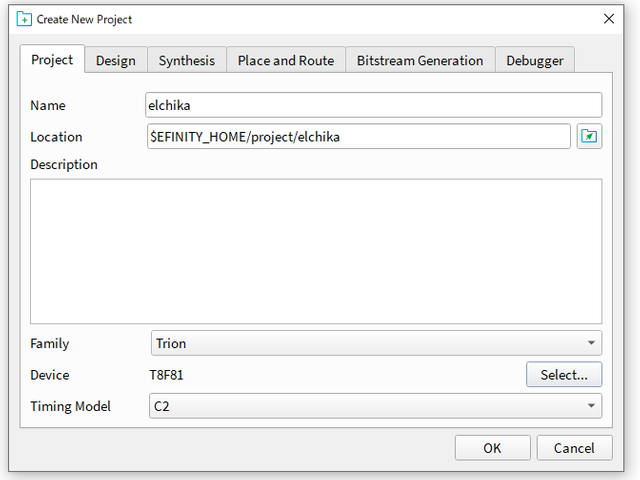Click into the Name field containing elchika
The width and height of the screenshot is (640, 480).
373,105
